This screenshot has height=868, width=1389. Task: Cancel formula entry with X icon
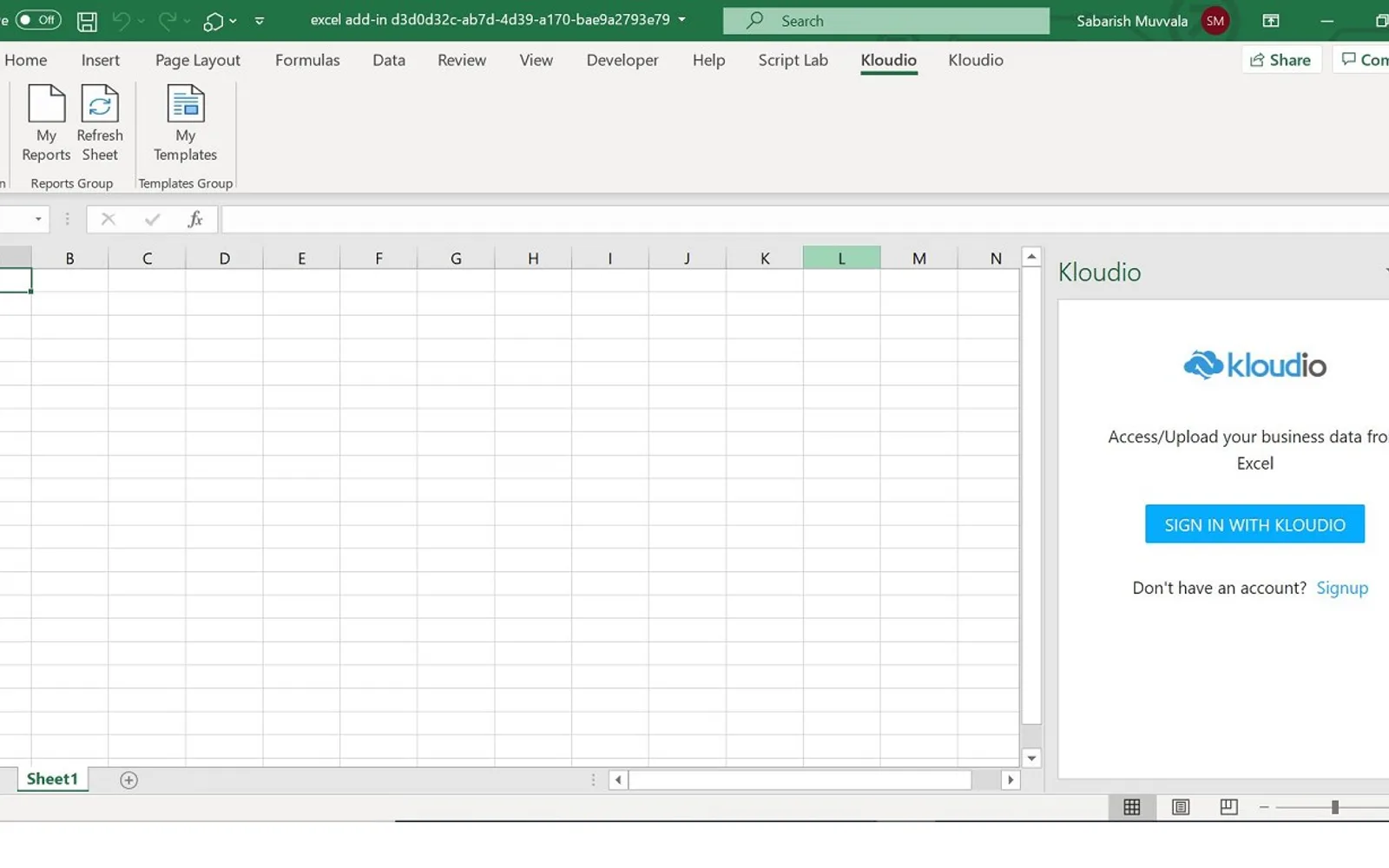click(108, 219)
